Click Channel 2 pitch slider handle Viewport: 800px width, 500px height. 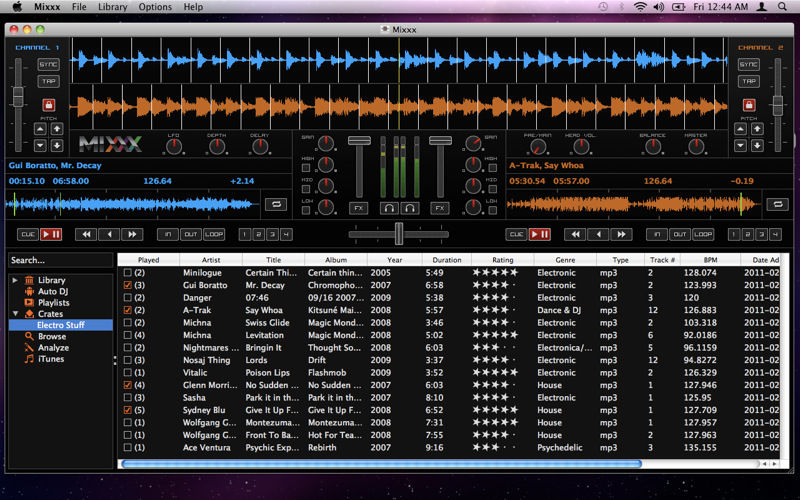pos(778,106)
